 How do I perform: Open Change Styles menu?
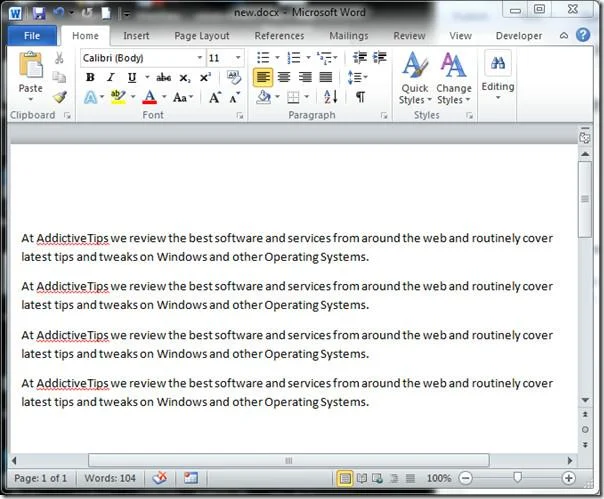pos(454,78)
